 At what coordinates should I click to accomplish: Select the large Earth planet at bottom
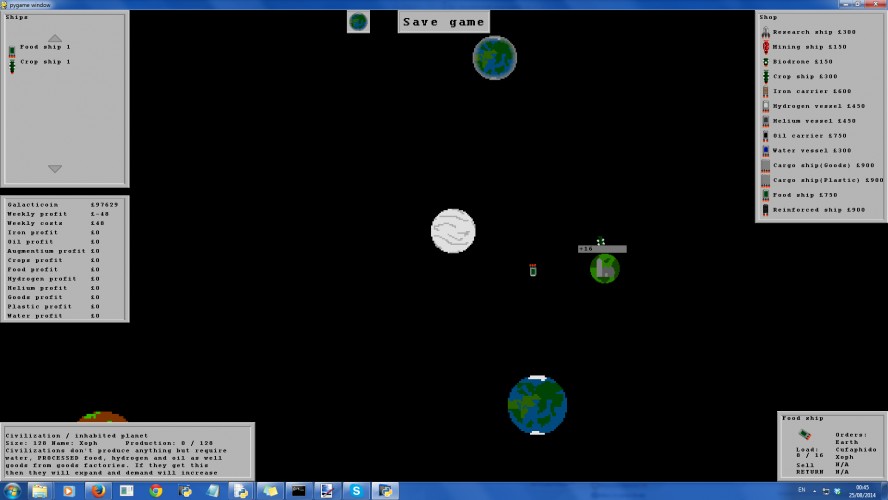(x=537, y=405)
